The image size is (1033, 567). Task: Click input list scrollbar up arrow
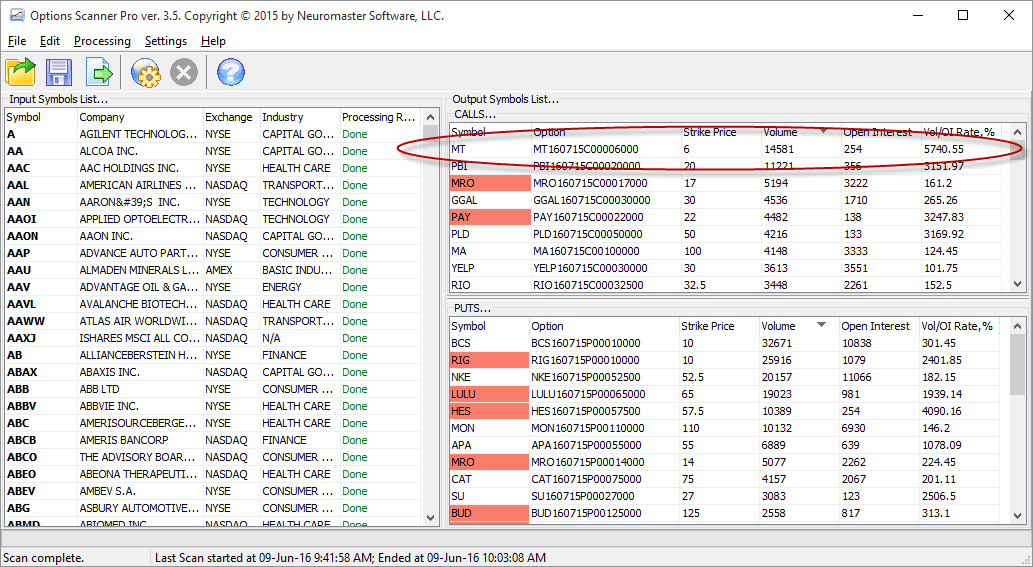pyautogui.click(x=431, y=117)
